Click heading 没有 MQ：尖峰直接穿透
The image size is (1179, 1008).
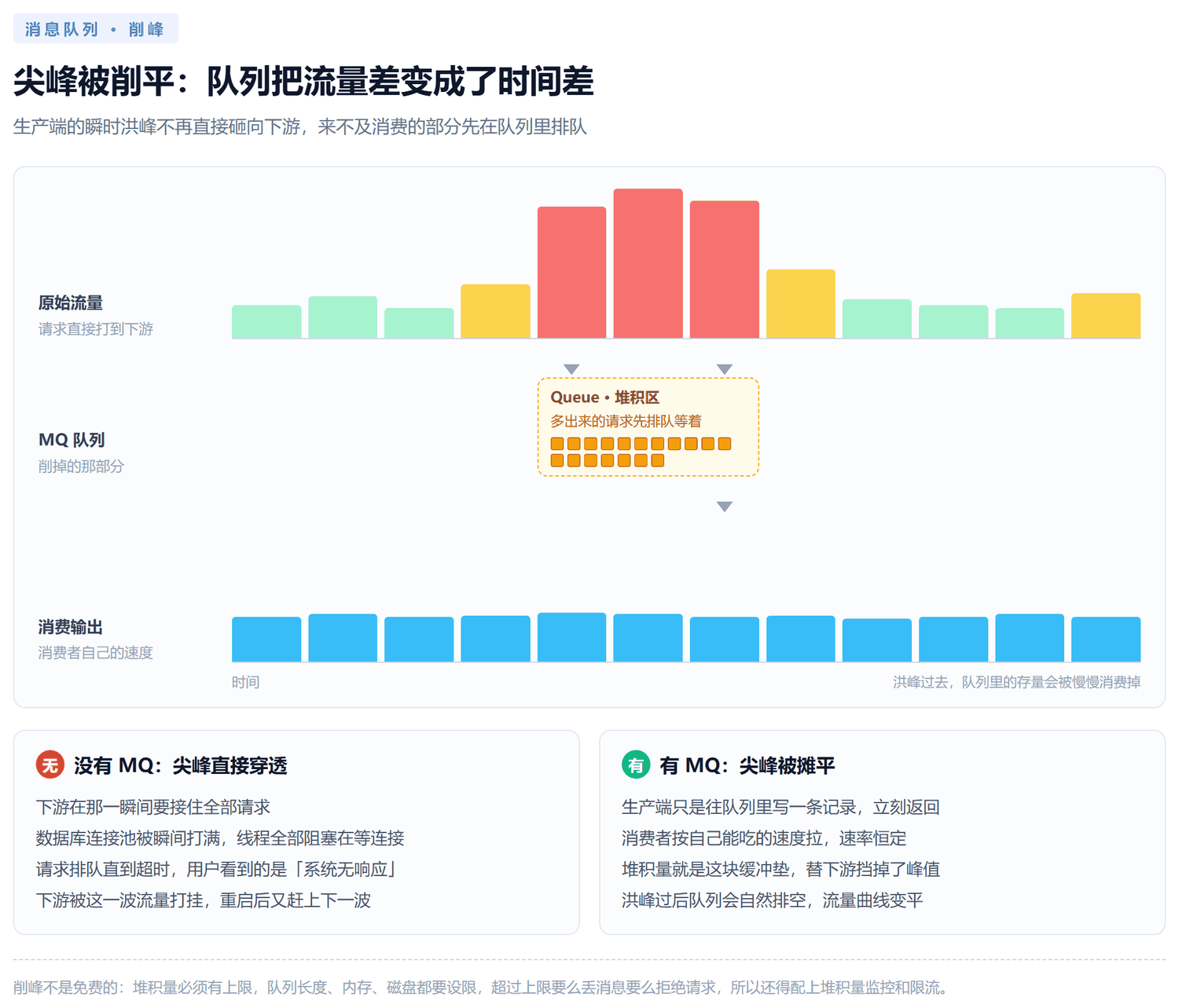[181, 765]
